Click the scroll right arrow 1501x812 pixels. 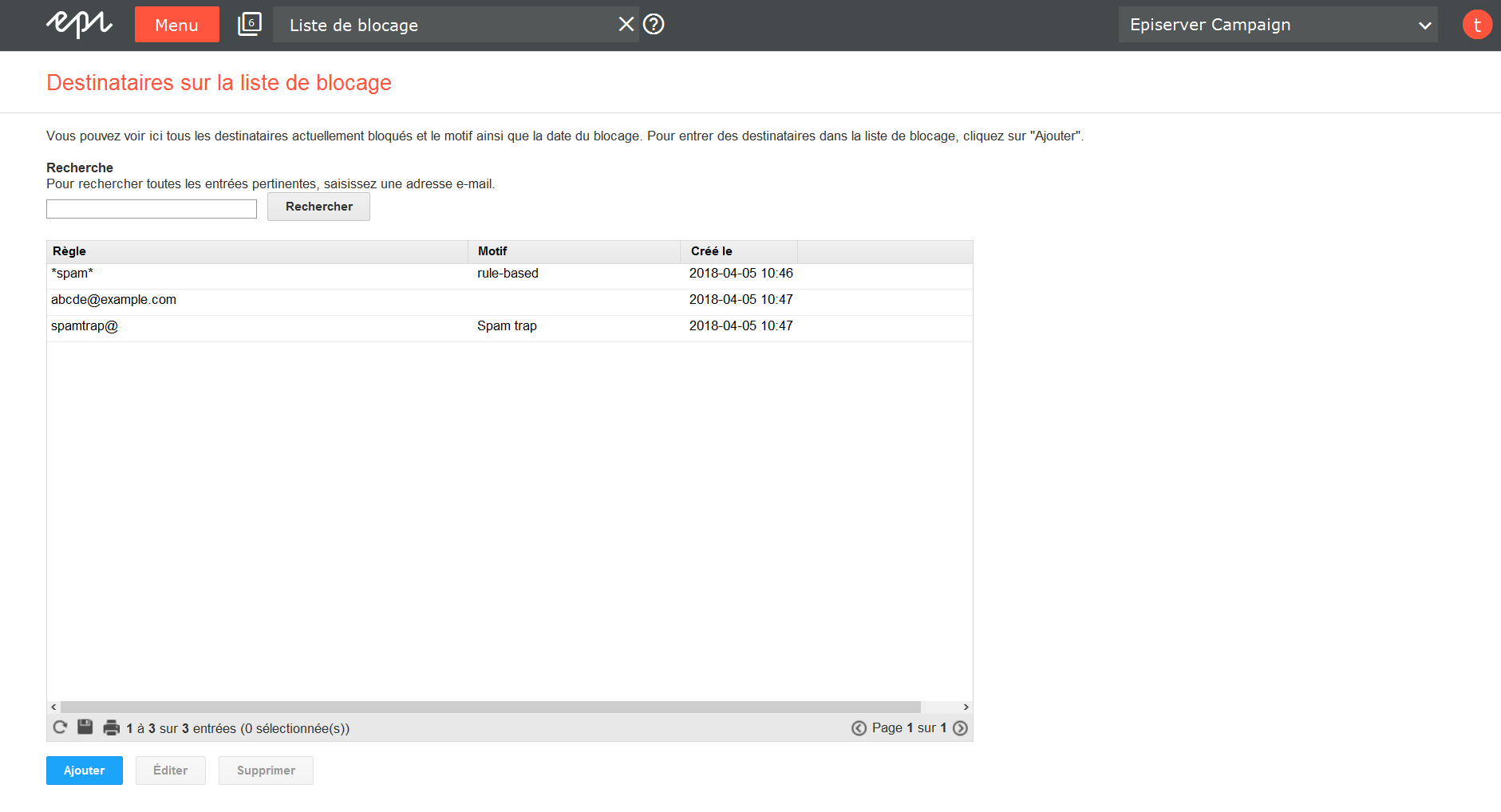tap(966, 708)
